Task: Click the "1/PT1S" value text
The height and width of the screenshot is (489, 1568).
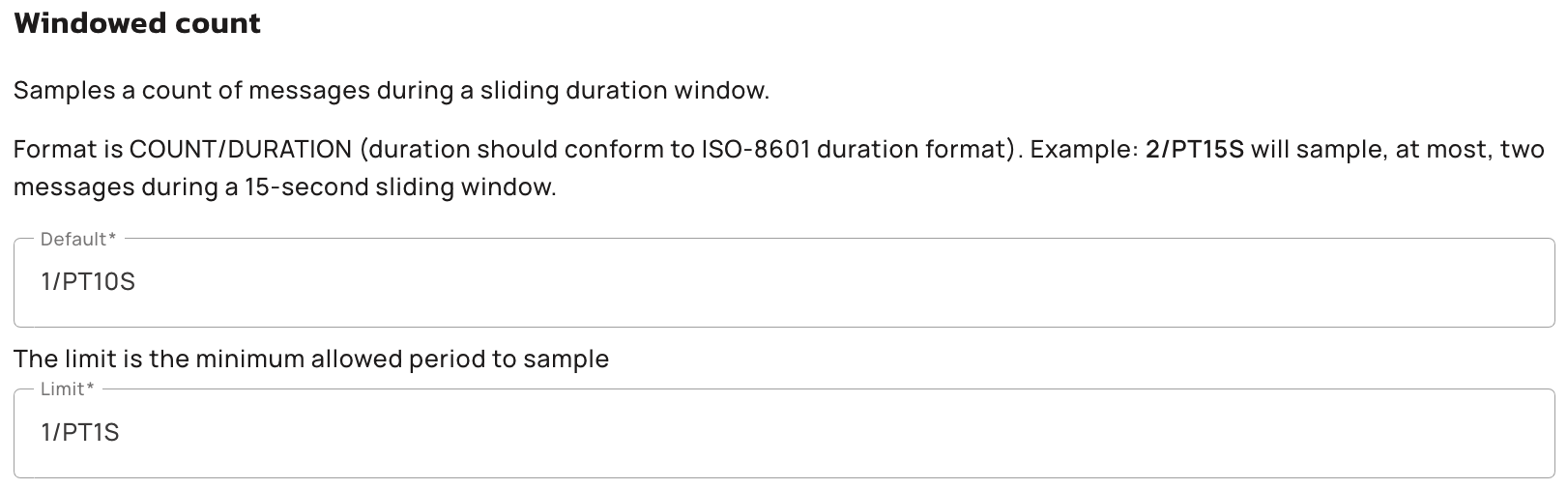Action: pos(80,433)
